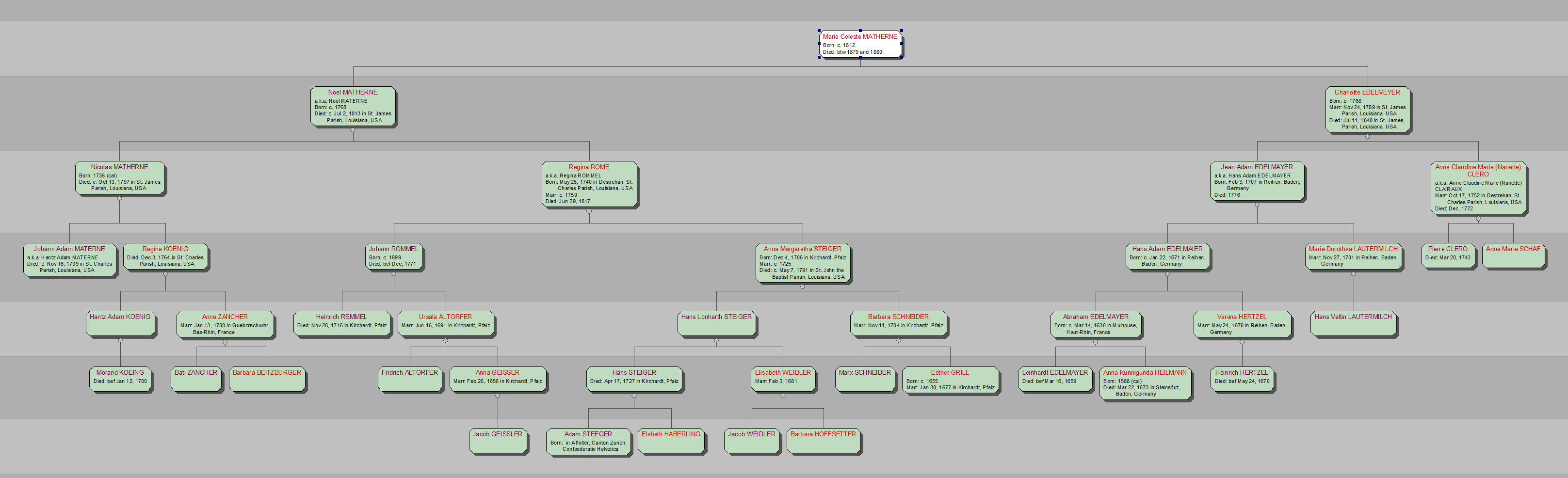The width and height of the screenshot is (1568, 478).
Task: Click the Anna Kunnigunda HEILMANN box
Action: (x=1144, y=382)
